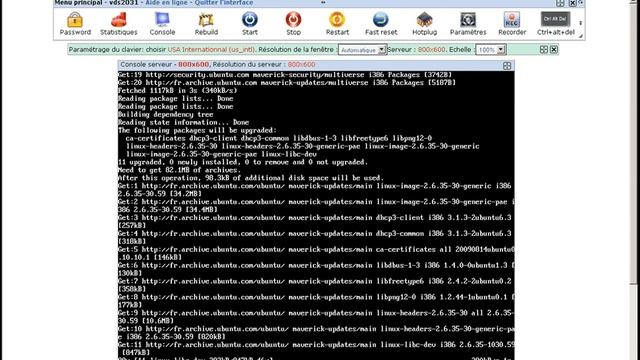Stop the server with Stop icon
Viewport: 640px width, 360px height.
pyautogui.click(x=293, y=24)
